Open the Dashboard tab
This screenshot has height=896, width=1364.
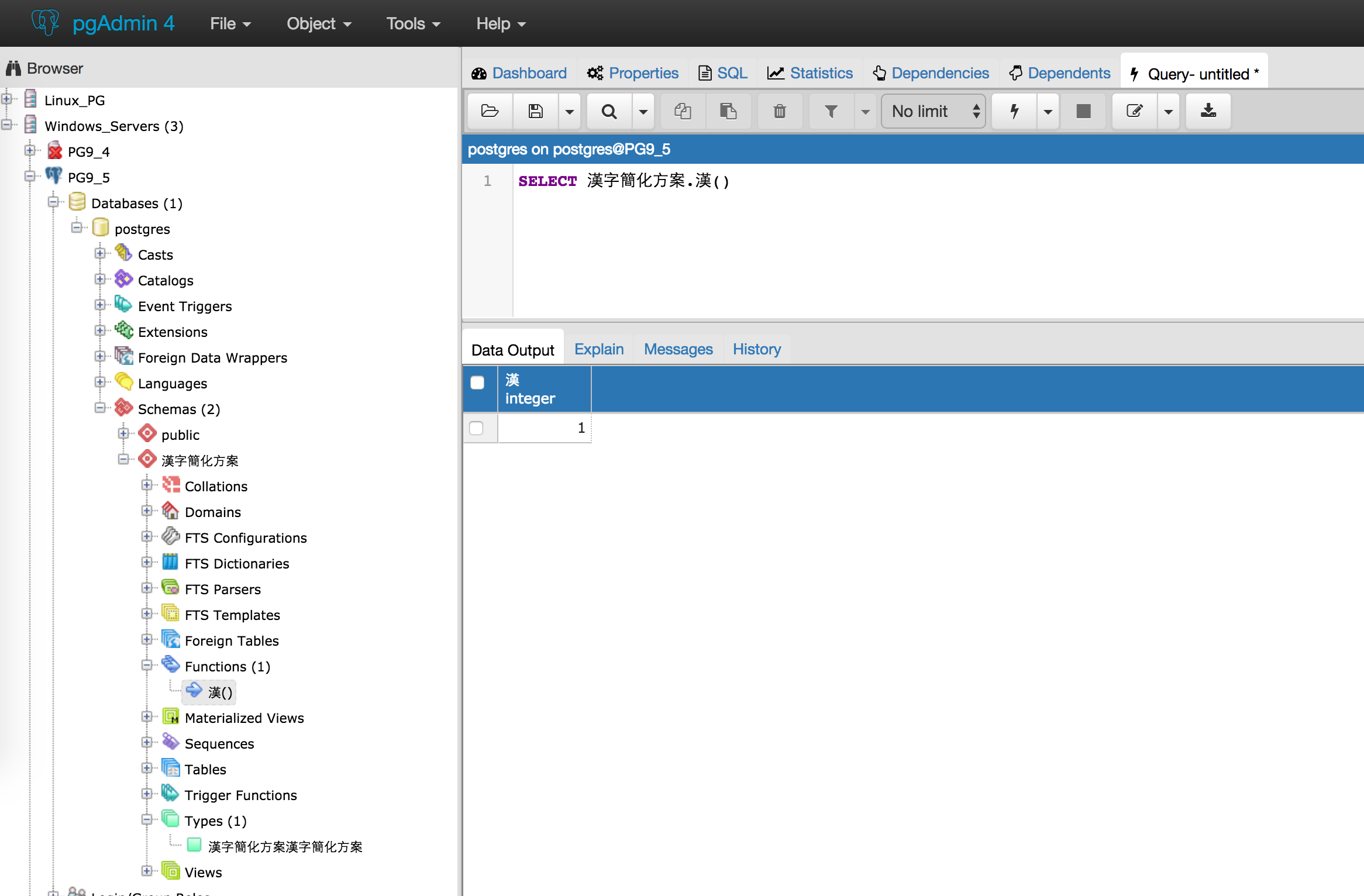click(x=519, y=73)
